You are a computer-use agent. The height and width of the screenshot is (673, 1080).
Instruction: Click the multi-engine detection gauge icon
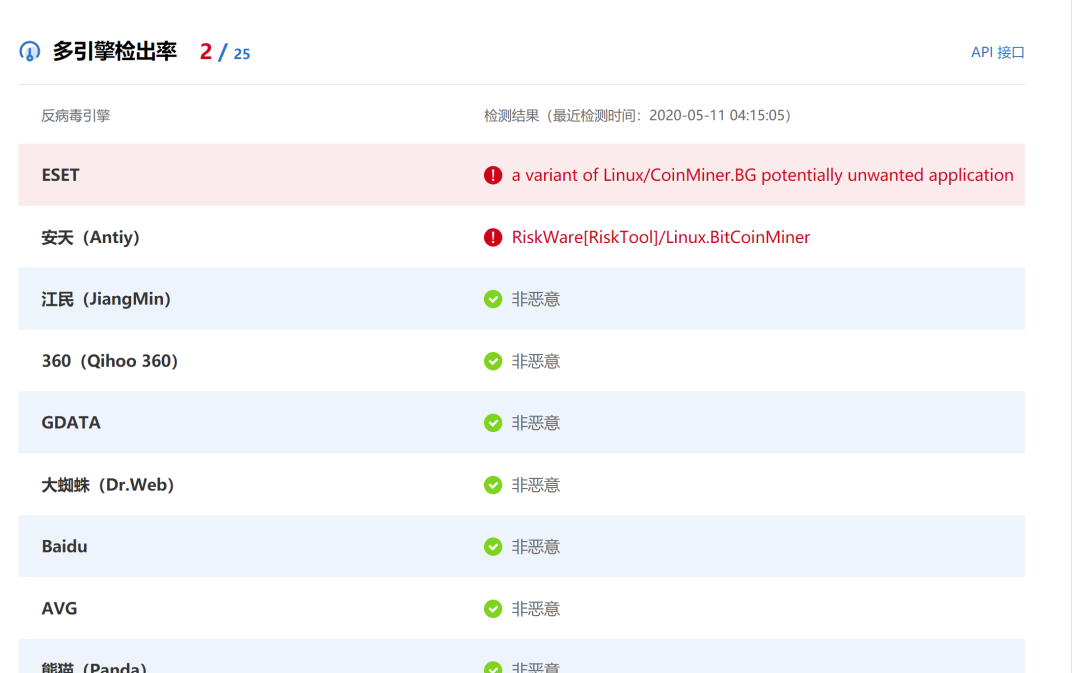pos(30,52)
